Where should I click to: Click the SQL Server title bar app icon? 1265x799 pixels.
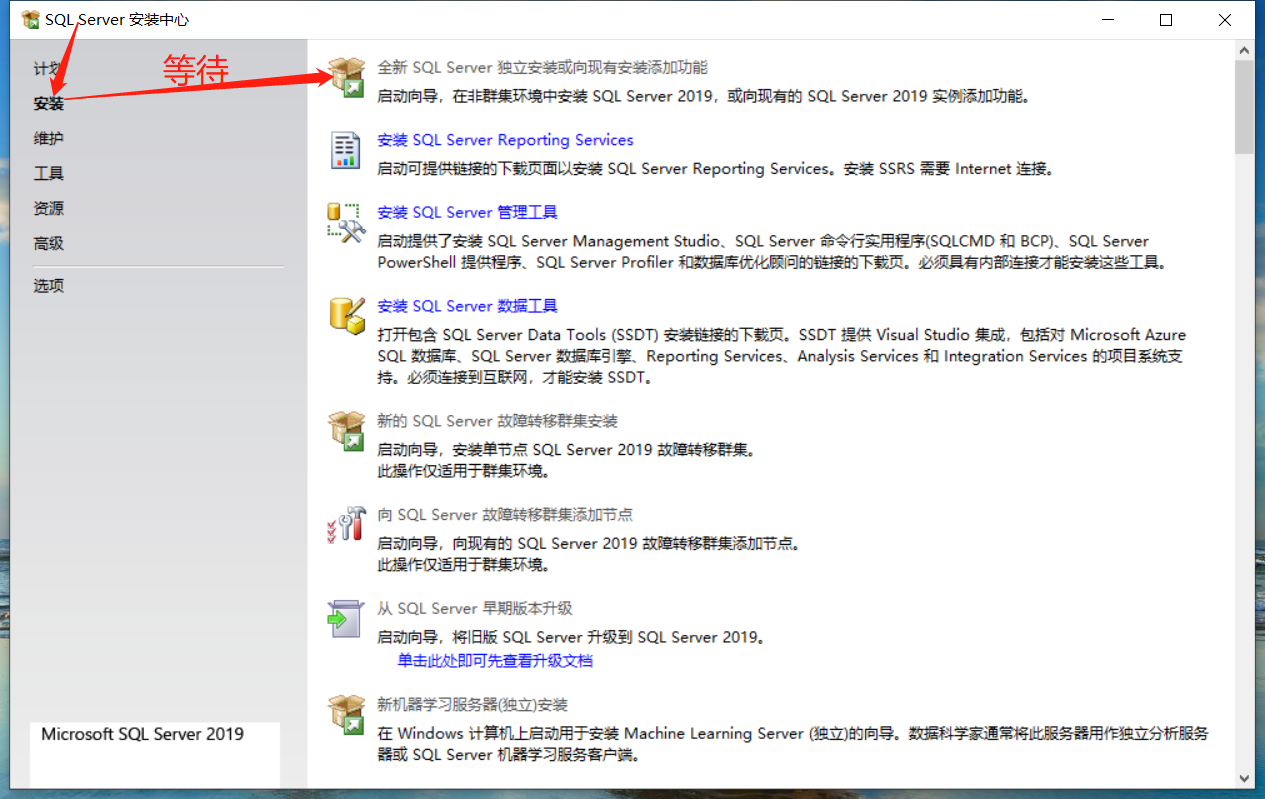31,20
